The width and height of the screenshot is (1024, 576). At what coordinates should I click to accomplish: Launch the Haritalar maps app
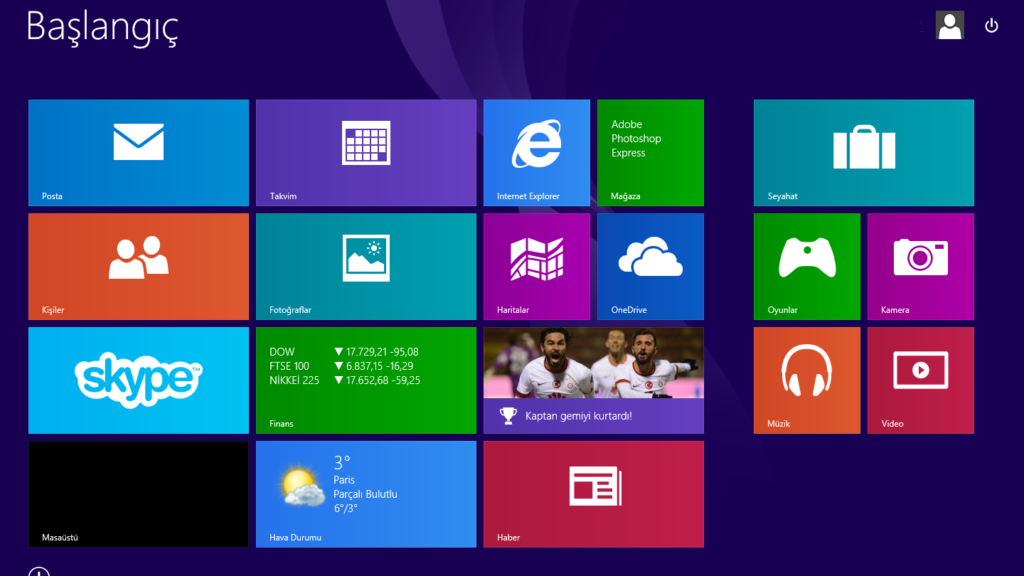coord(536,266)
